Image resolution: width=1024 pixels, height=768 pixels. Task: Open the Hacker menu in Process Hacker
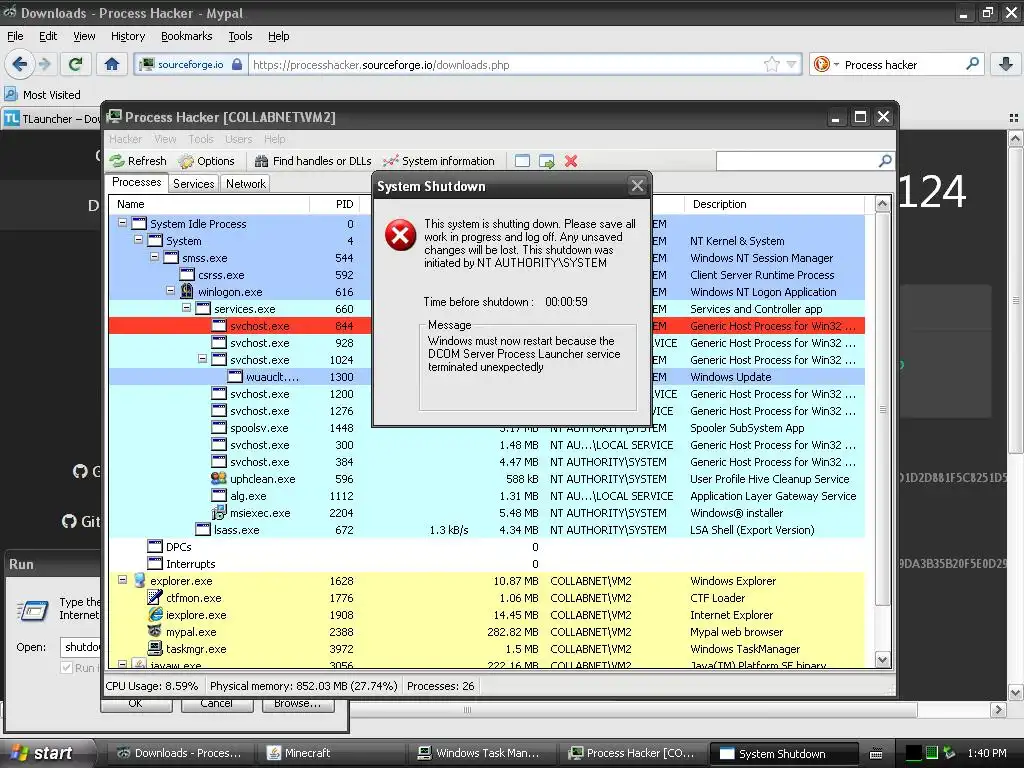pyautogui.click(x=125, y=139)
